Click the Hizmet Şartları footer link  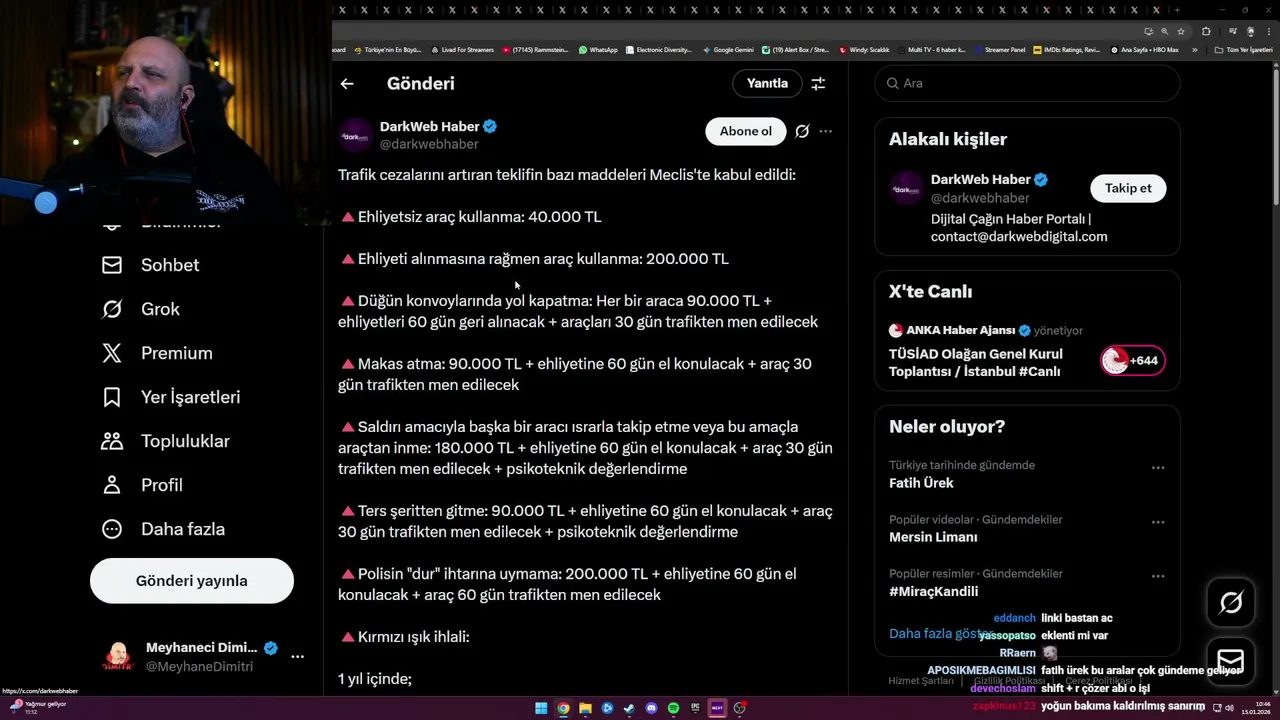(x=920, y=681)
